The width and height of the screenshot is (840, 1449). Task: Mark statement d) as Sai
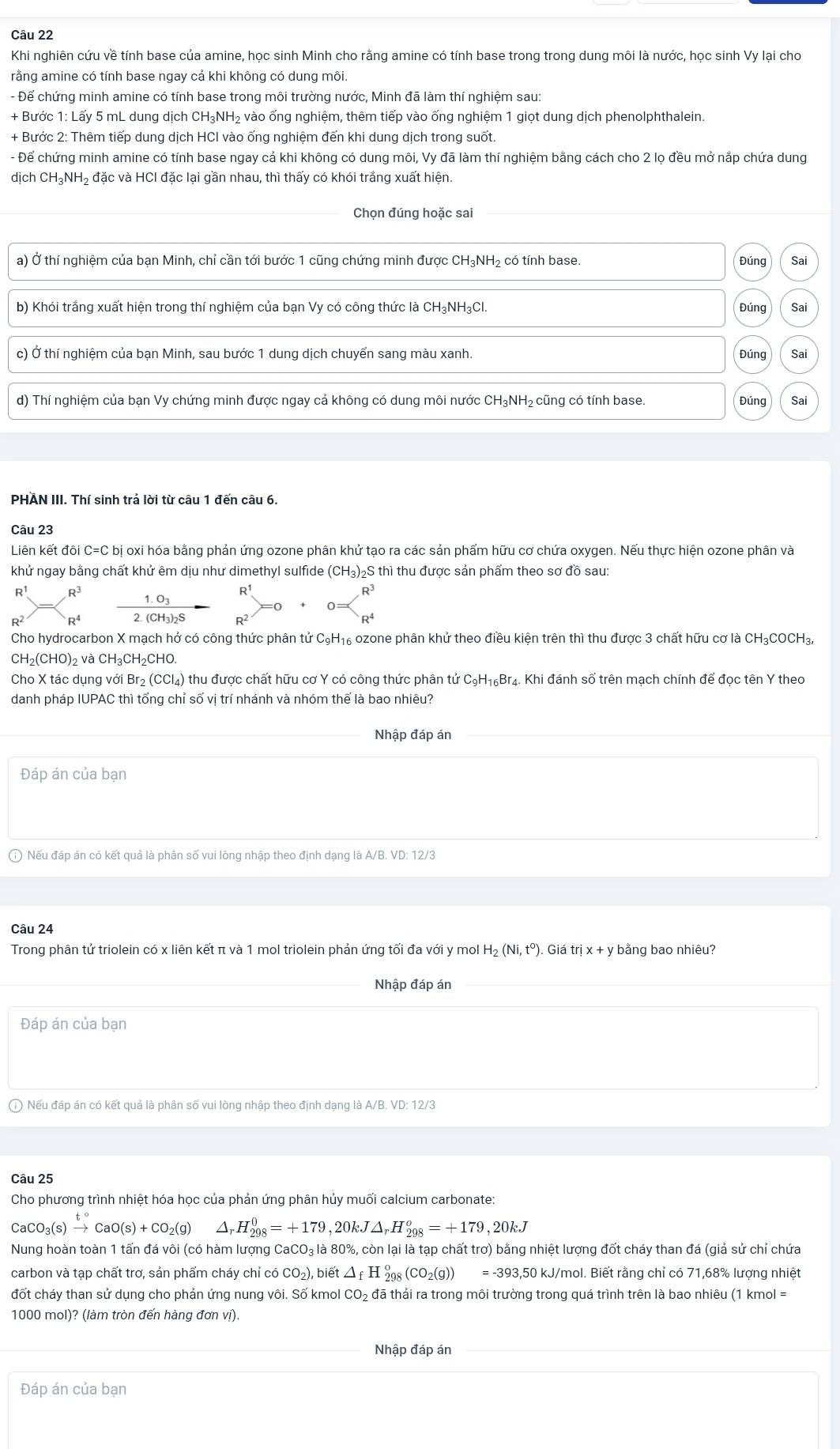tap(799, 401)
